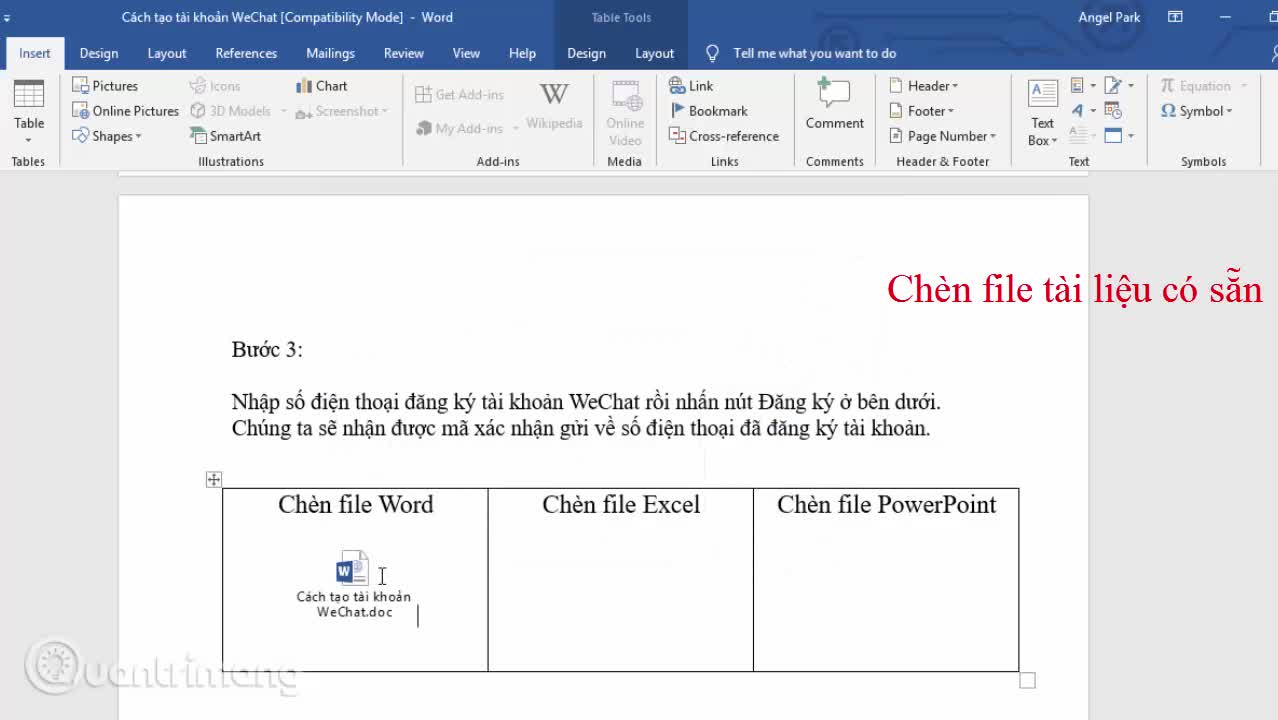
Task: Click the Signature Line icon
Action: (1113, 86)
